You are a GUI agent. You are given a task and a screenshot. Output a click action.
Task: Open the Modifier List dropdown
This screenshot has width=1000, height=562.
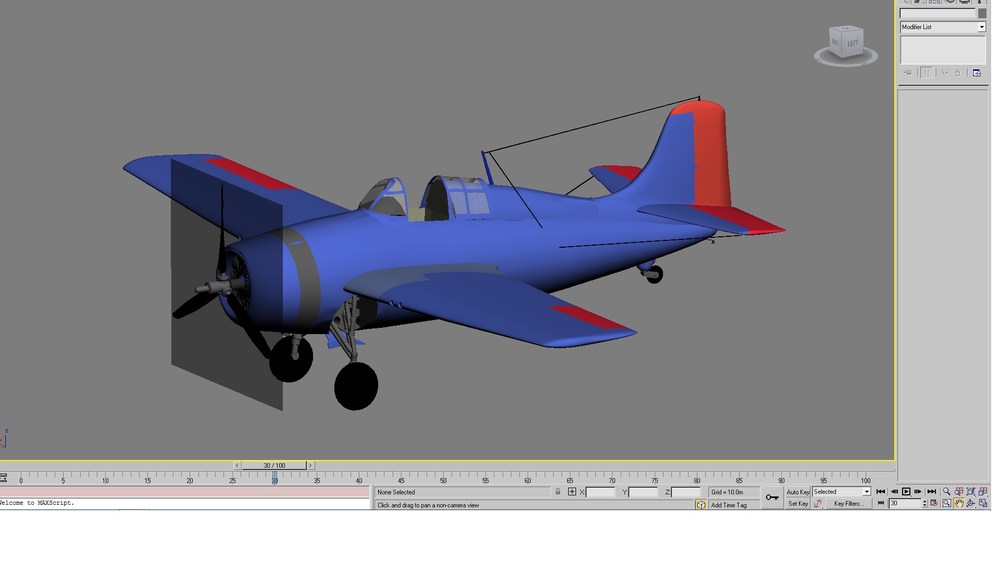[943, 27]
